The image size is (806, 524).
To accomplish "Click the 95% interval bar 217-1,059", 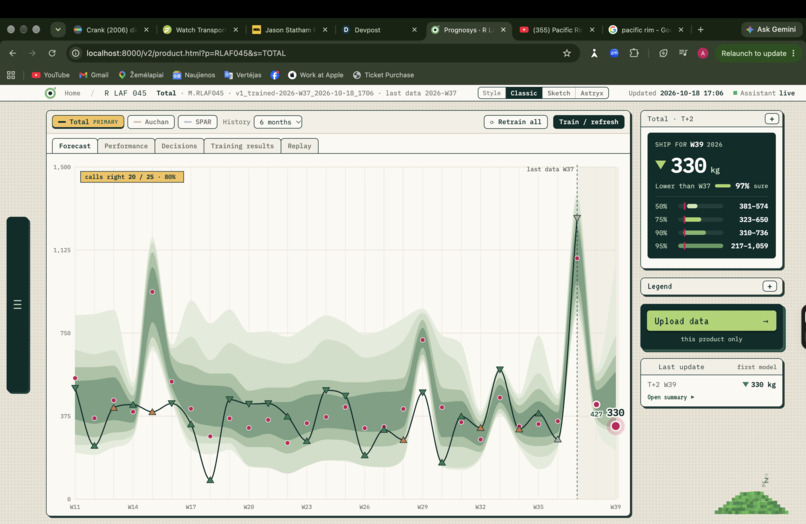I will tap(703, 246).
